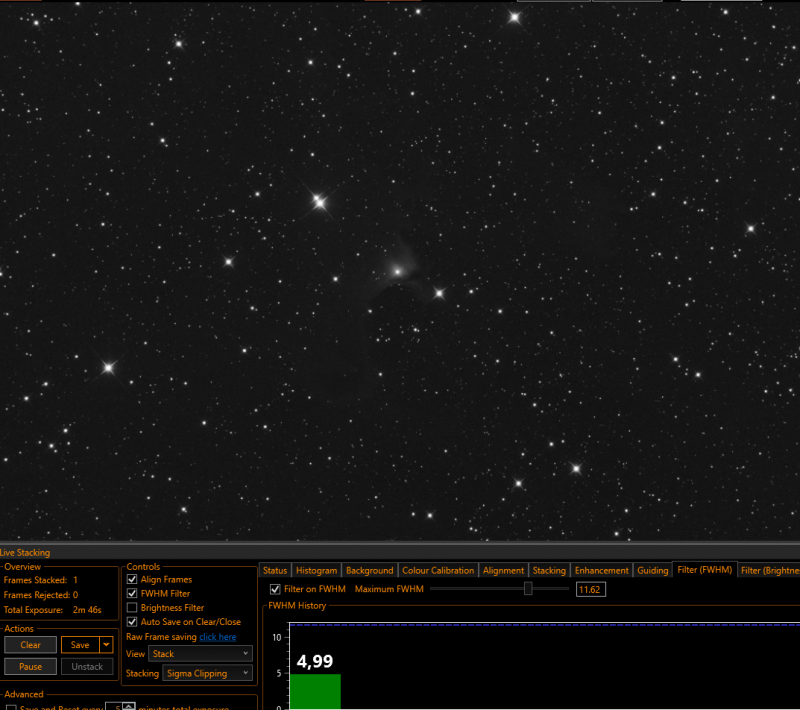
Task: Click the 4,99 FWHM value label
Action: (315, 662)
